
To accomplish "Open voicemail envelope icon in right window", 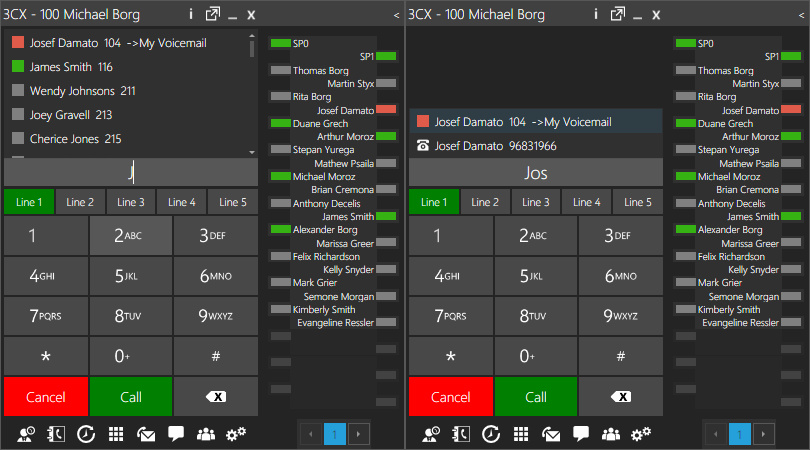I will [551, 434].
